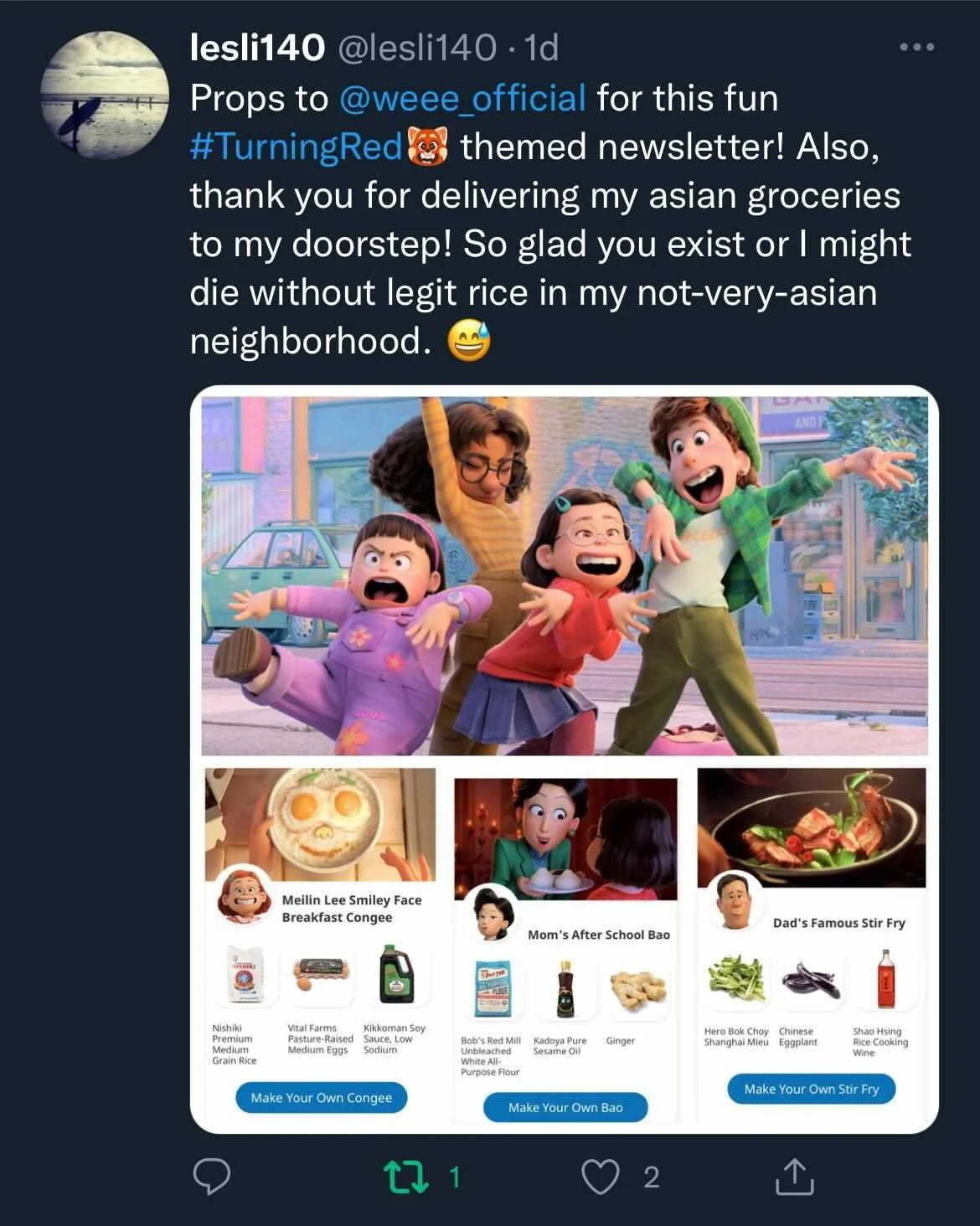Open the lesli140 display name
980x1226 pixels.
pyautogui.click(x=257, y=48)
